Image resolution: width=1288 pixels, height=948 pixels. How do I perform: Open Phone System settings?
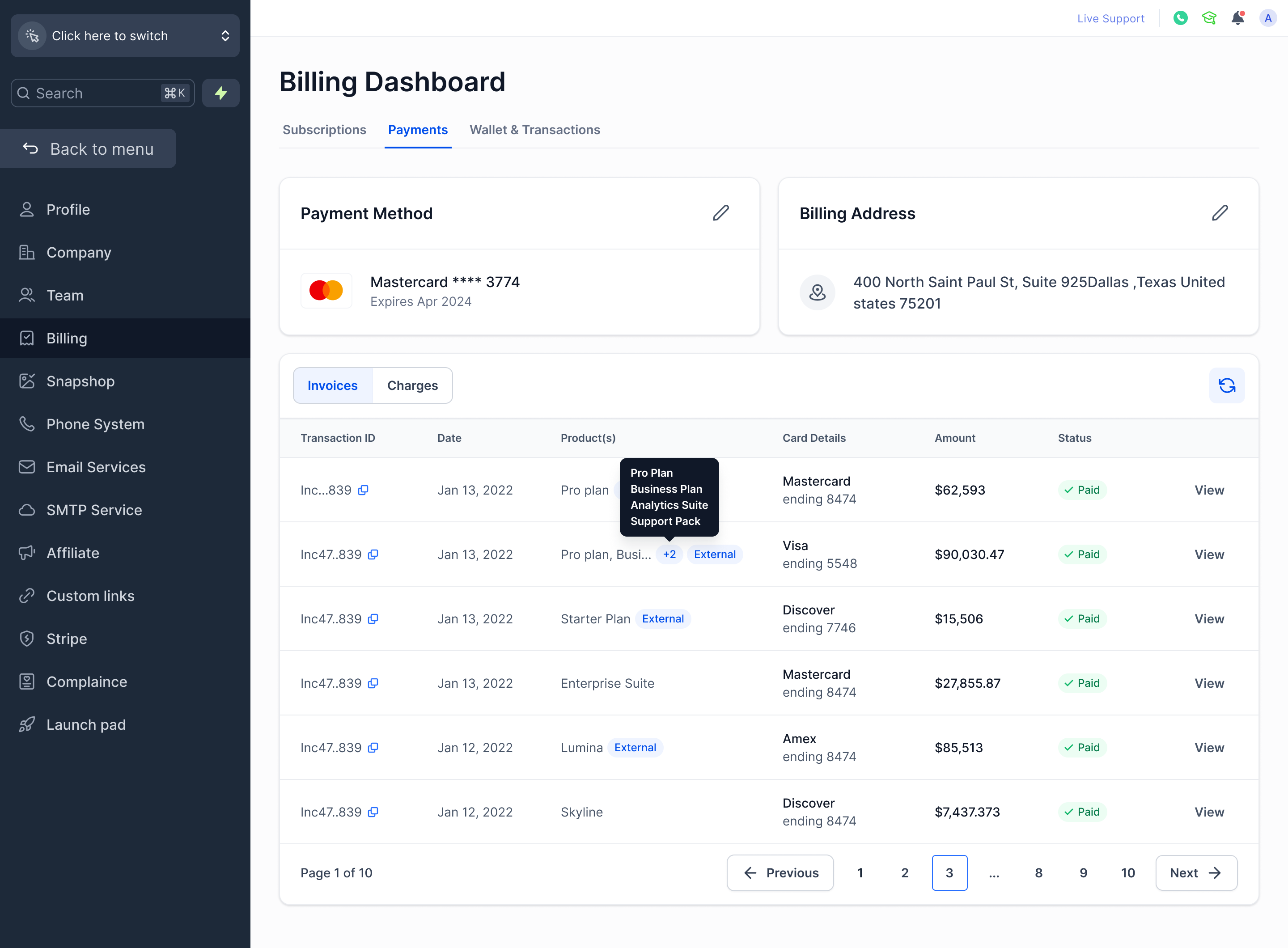[125, 424]
